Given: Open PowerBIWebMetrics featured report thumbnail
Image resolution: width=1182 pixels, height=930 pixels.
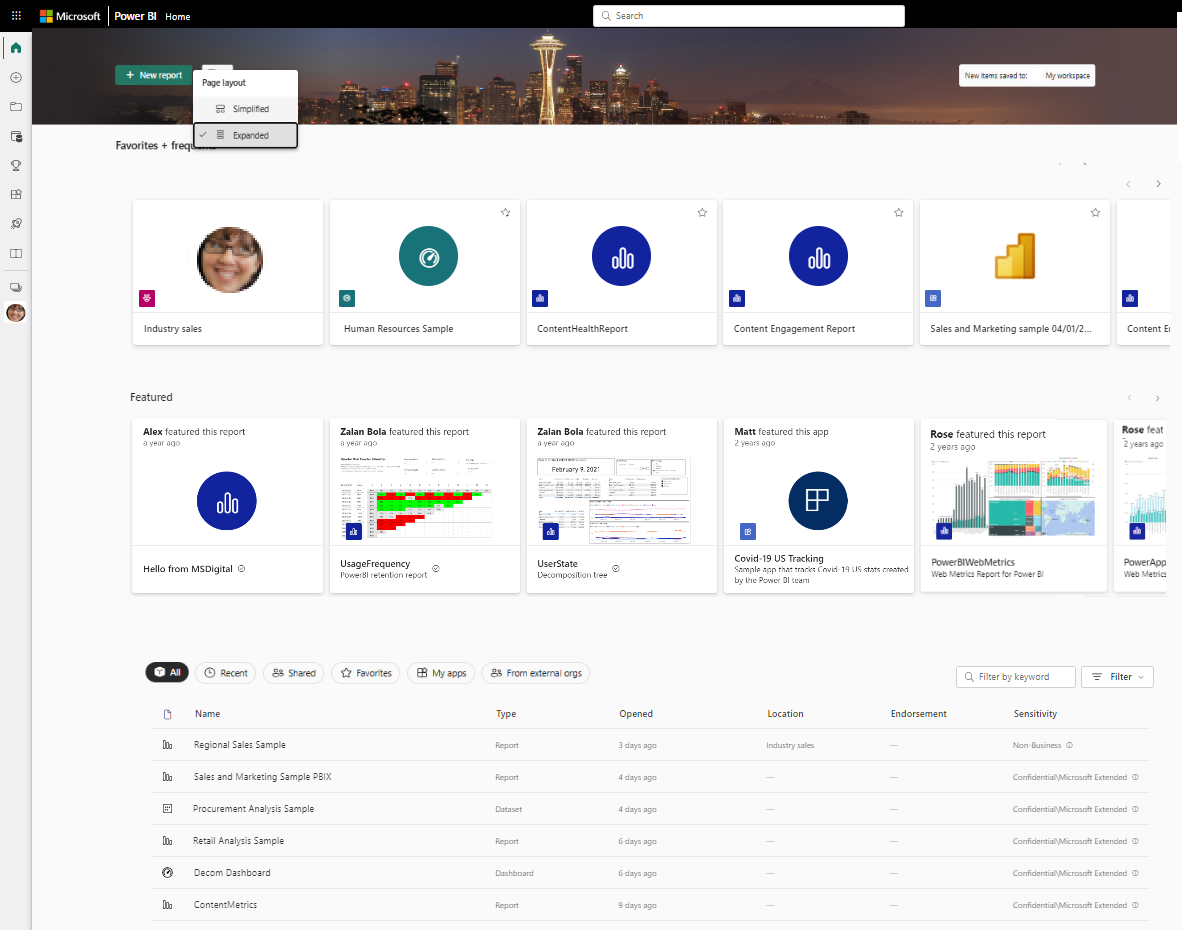Looking at the screenshot, I should [x=1013, y=497].
